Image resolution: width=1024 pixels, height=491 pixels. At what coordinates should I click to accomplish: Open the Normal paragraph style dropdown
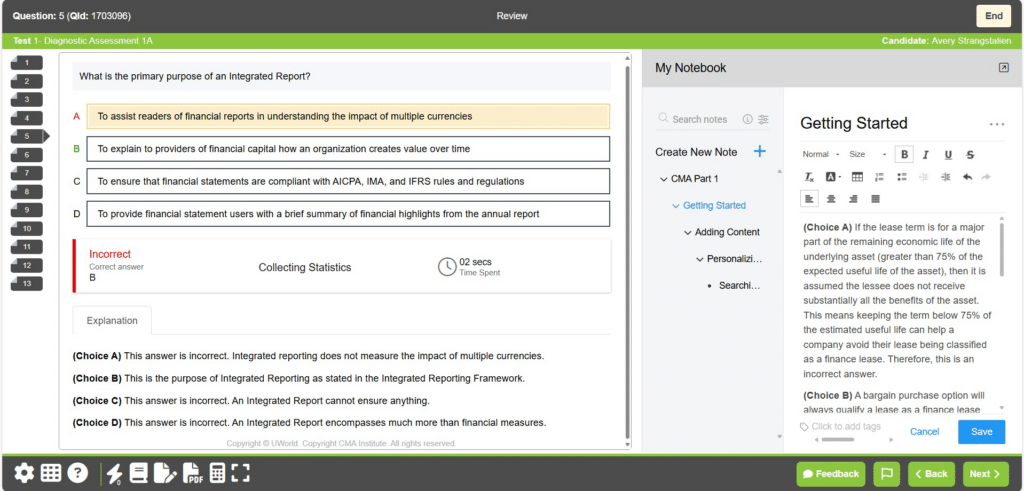click(x=821, y=155)
